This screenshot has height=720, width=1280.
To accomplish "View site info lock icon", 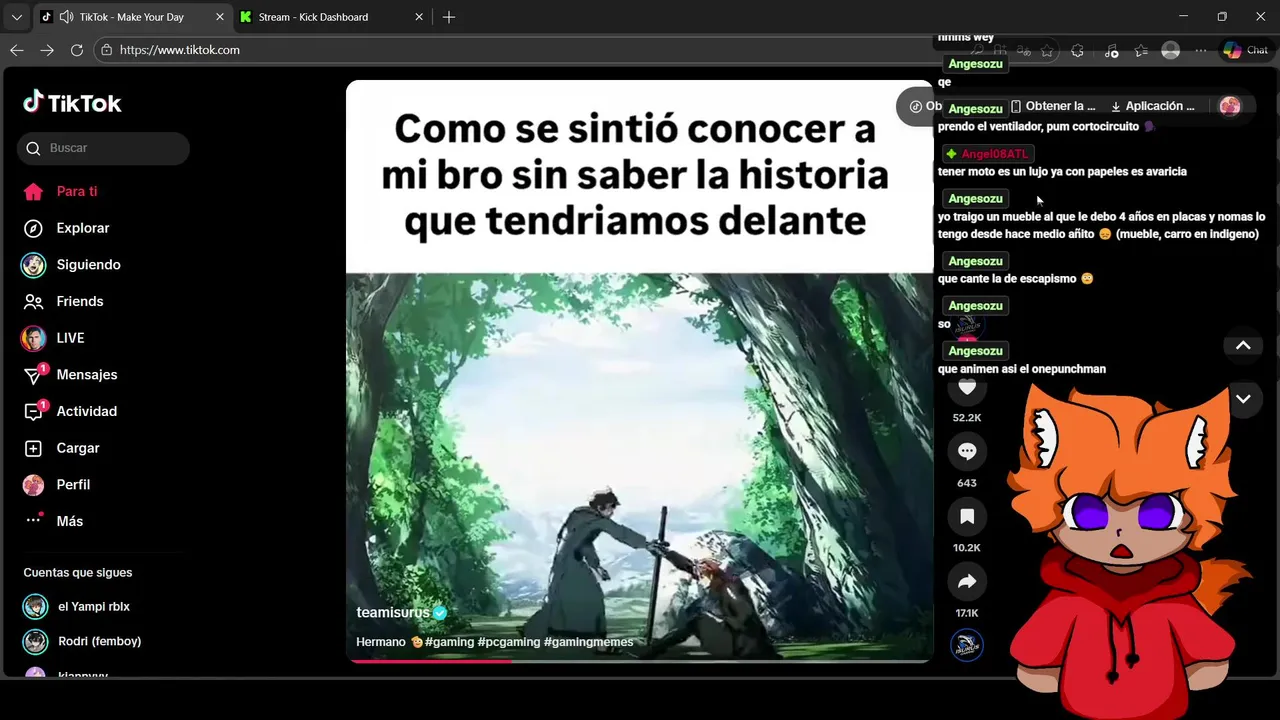I will (107, 50).
